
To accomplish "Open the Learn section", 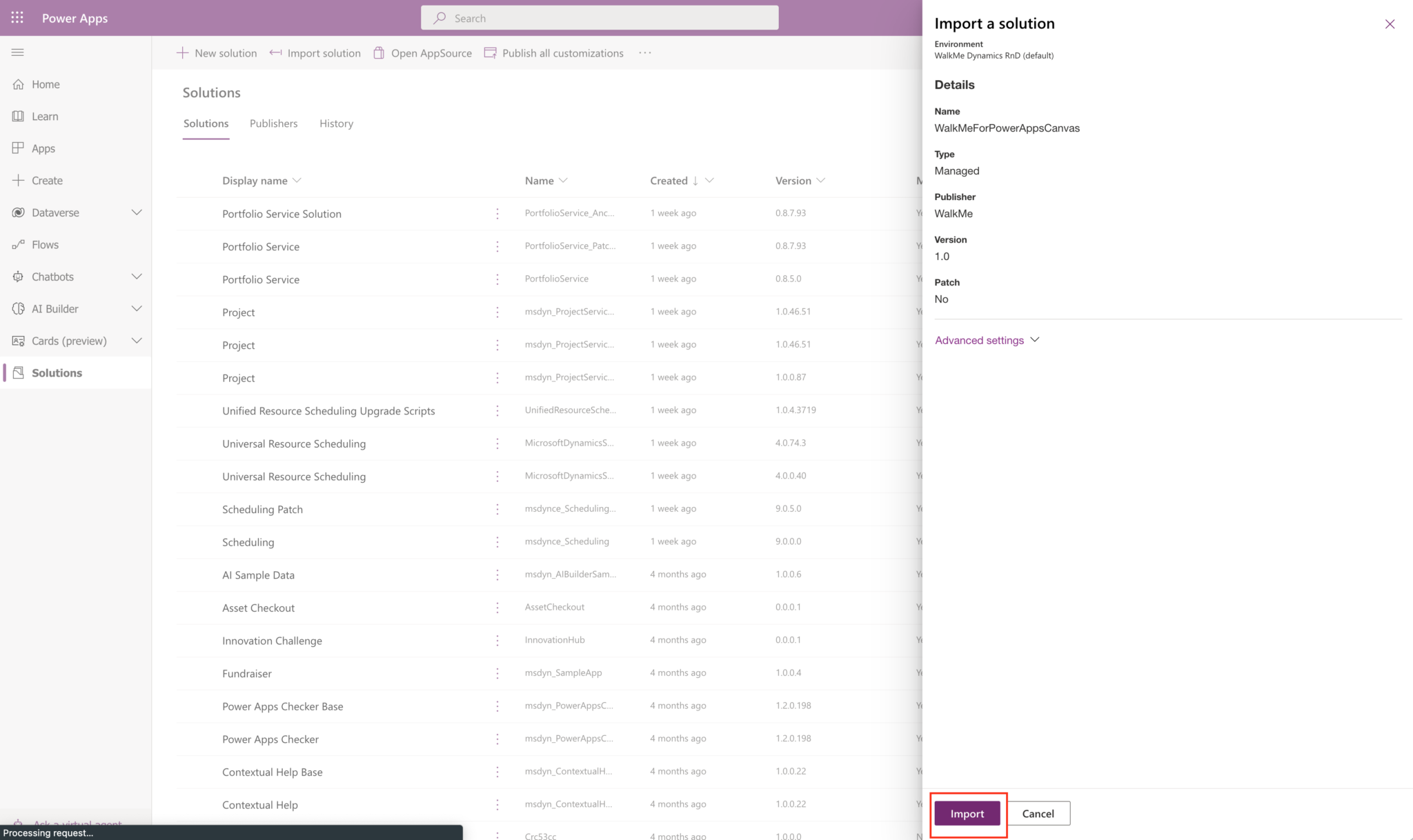I will tap(46, 116).
